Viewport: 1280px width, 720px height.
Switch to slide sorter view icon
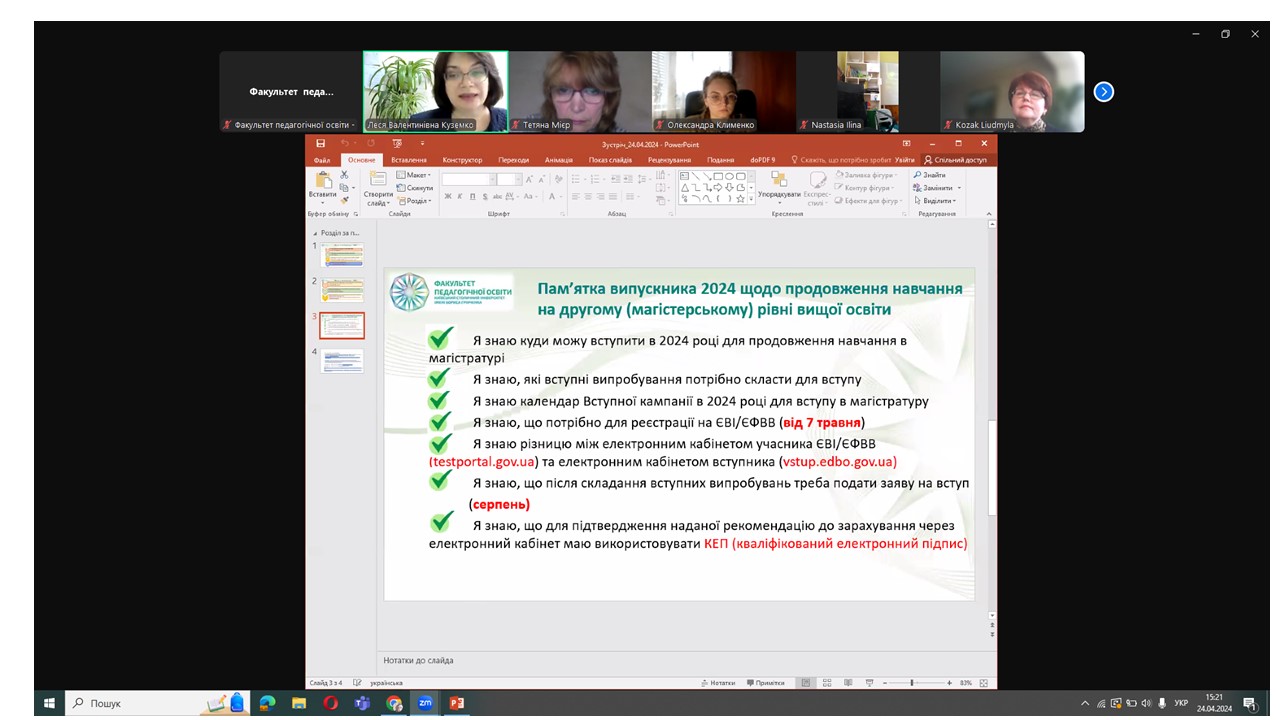click(x=826, y=683)
